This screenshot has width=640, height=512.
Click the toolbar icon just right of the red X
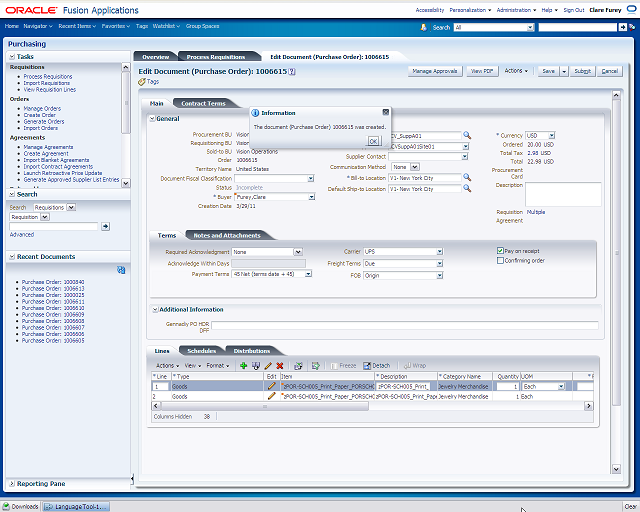298,366
